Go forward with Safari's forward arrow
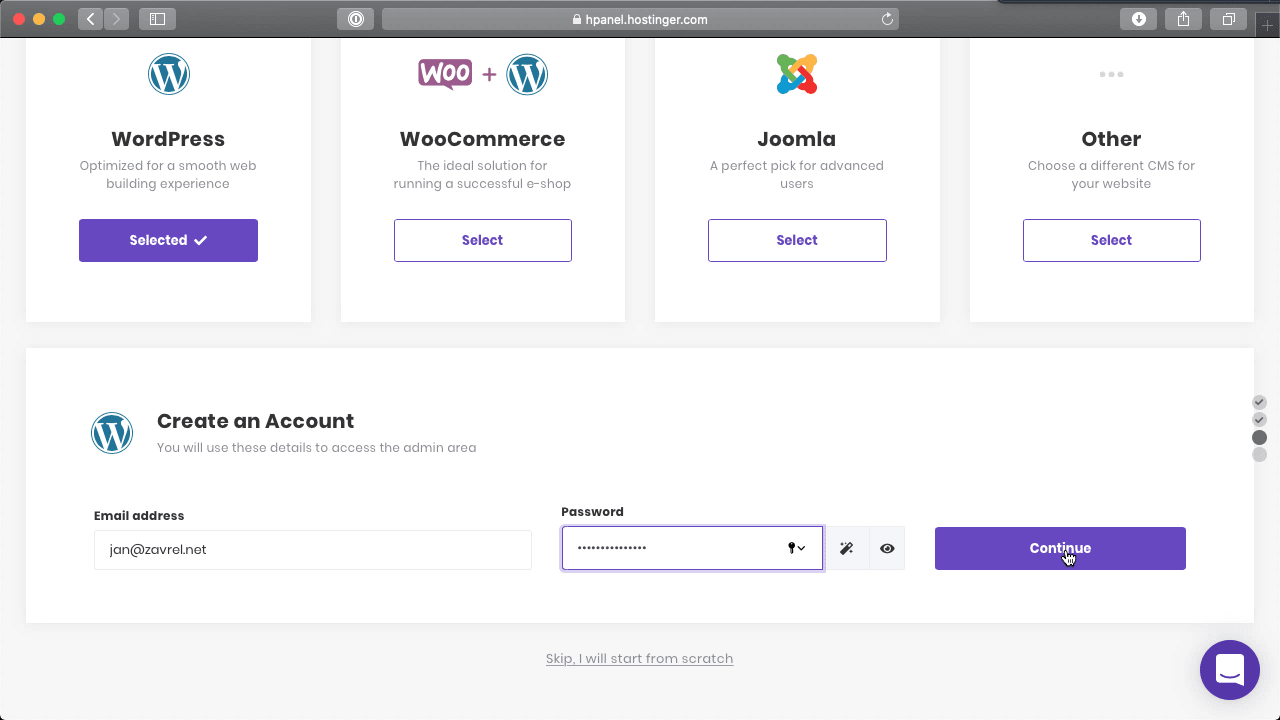Screen dimensions: 1280x720 (116, 18)
